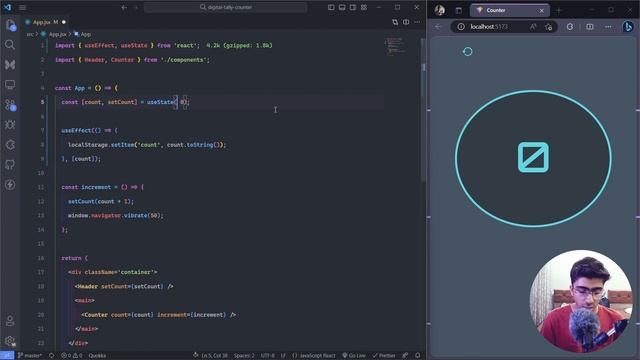Open browser Settings and more menu
This screenshot has width=640, height=360.
pos(608,27)
